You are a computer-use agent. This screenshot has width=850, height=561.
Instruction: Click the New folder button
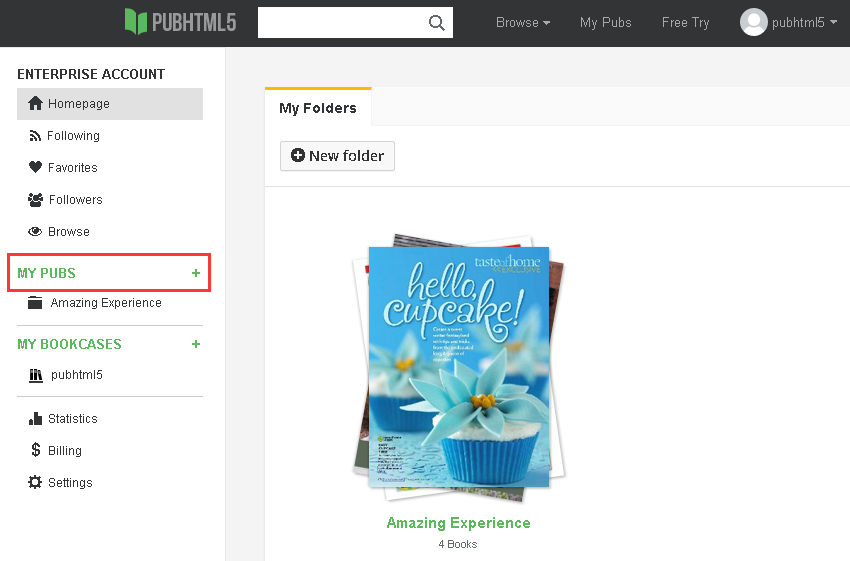[337, 156]
